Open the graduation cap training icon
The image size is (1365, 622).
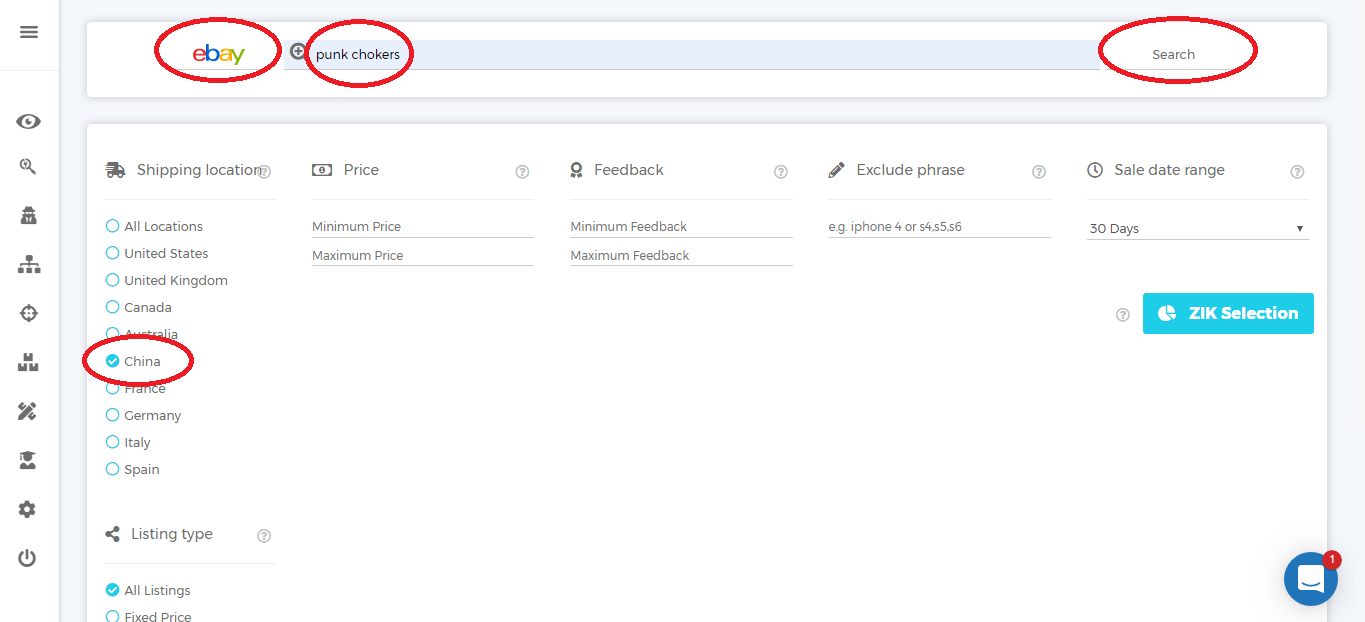tap(28, 460)
